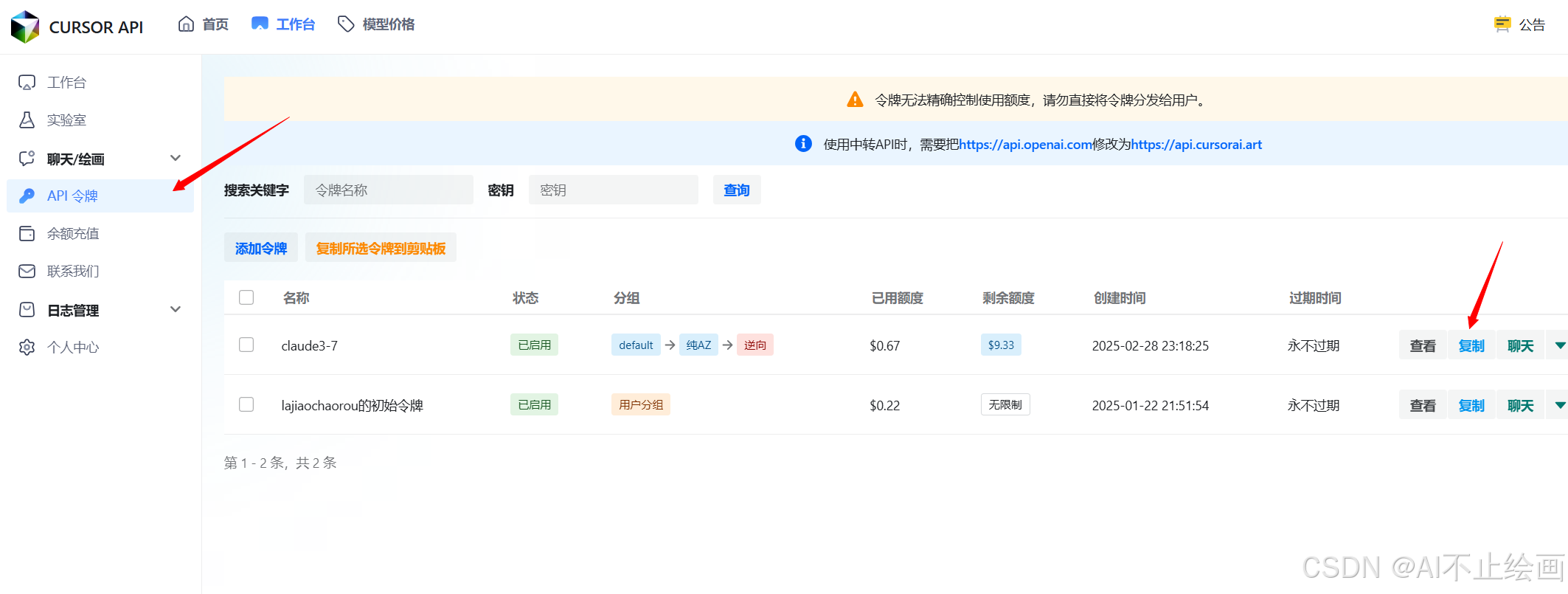Click the 用户分组 tag
The height and width of the screenshot is (594, 1568).
click(641, 404)
